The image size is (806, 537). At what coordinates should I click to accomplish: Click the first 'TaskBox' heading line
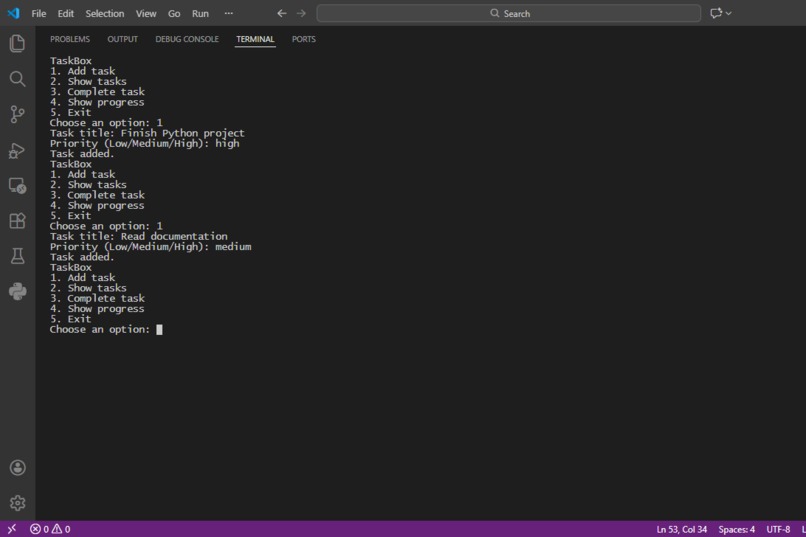[71, 61]
